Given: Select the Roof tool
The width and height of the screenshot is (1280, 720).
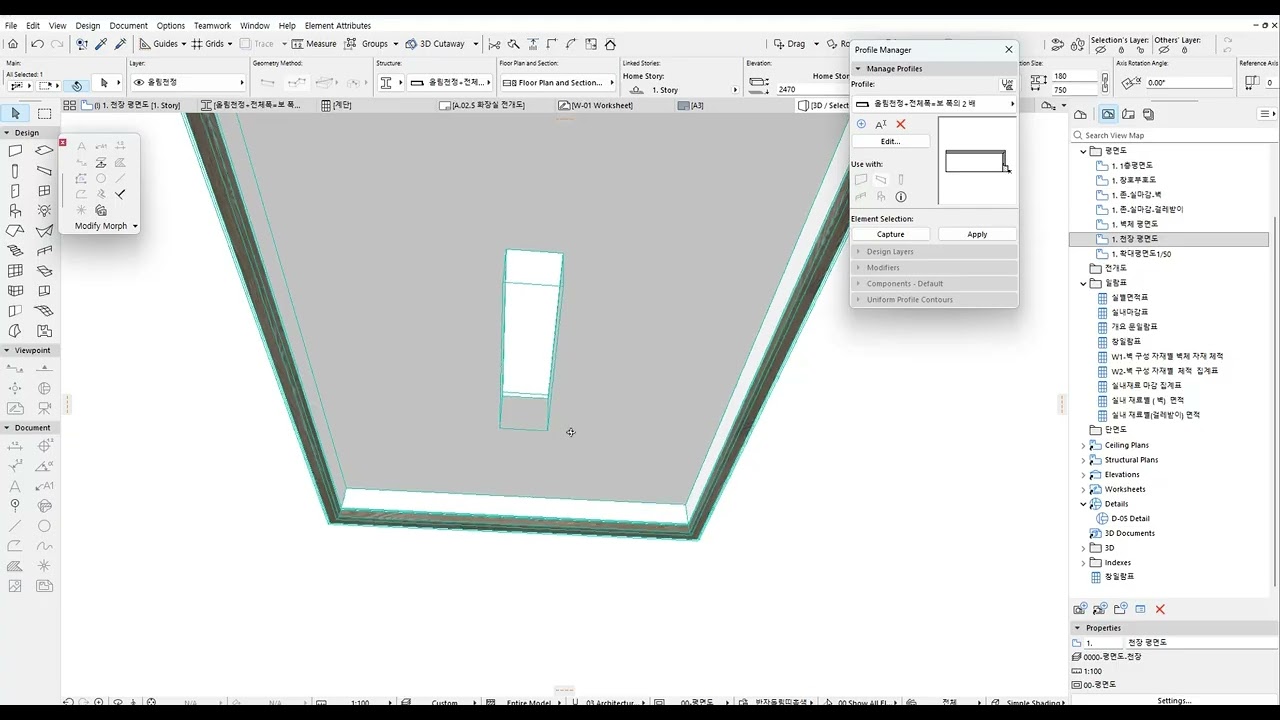Looking at the screenshot, I should pyautogui.click(x=15, y=231).
